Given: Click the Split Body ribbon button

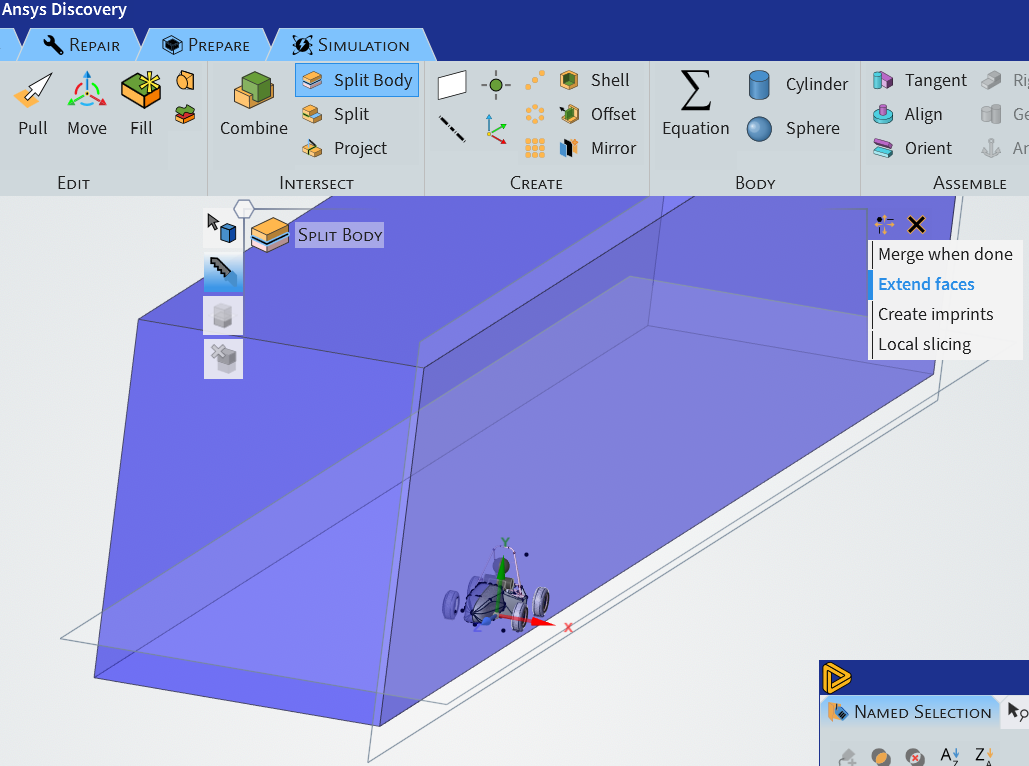Looking at the screenshot, I should coord(357,80).
